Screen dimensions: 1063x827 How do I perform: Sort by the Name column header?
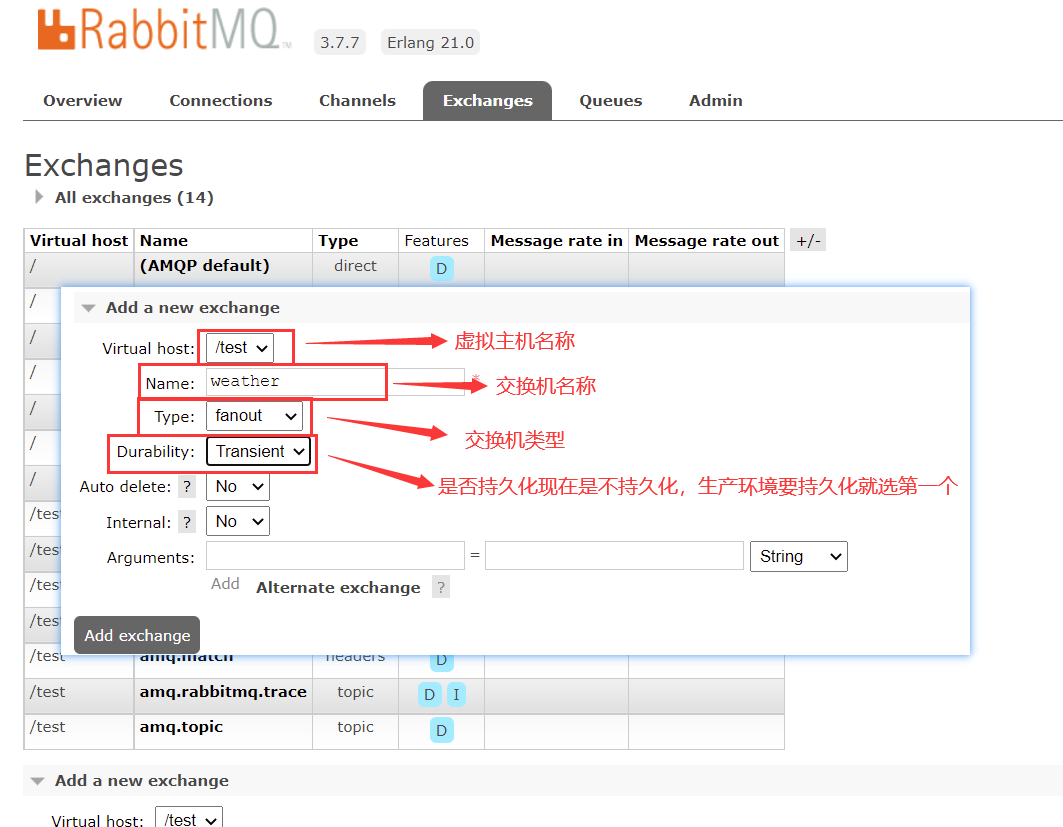click(x=164, y=241)
